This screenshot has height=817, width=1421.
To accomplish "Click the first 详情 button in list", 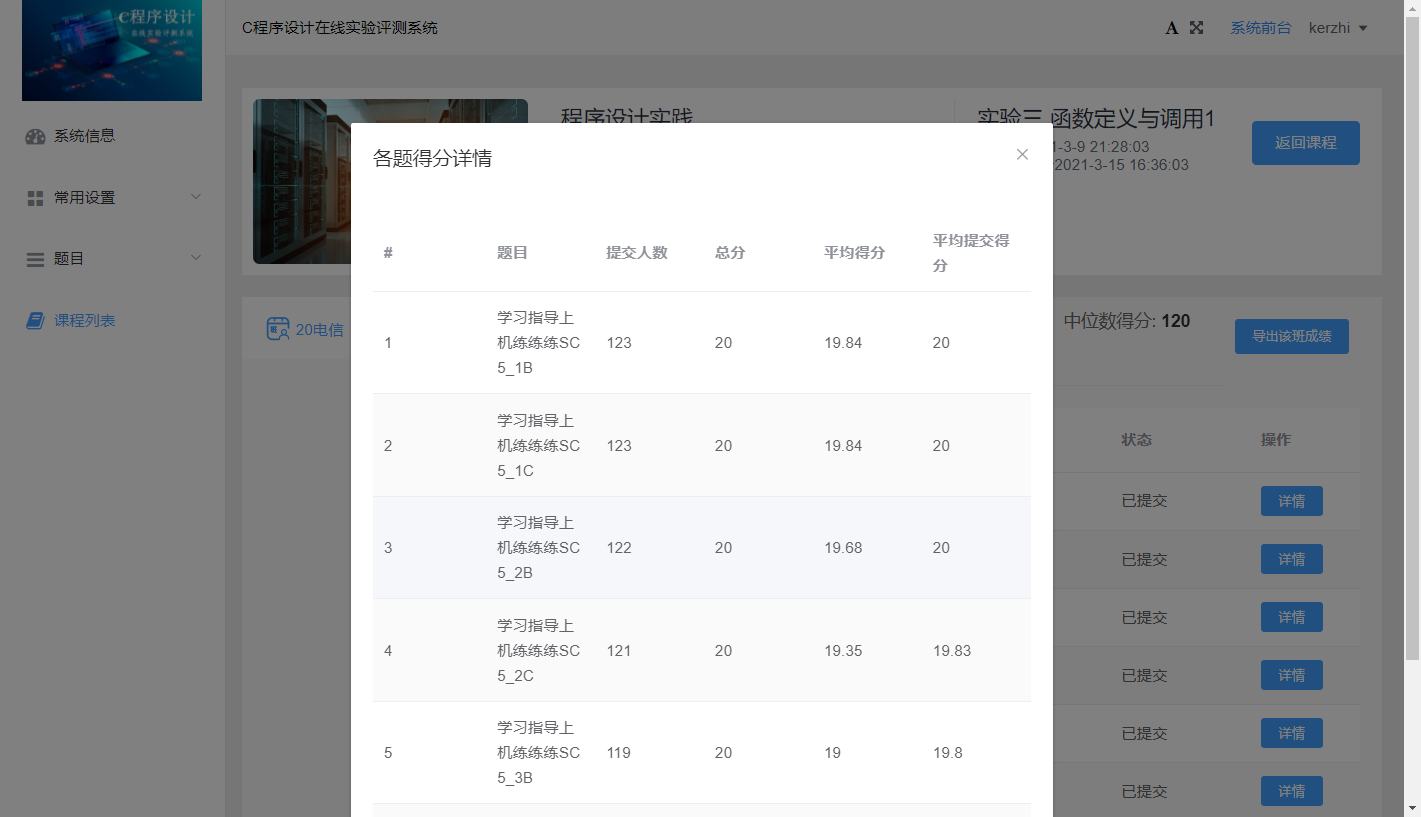I will coord(1291,501).
